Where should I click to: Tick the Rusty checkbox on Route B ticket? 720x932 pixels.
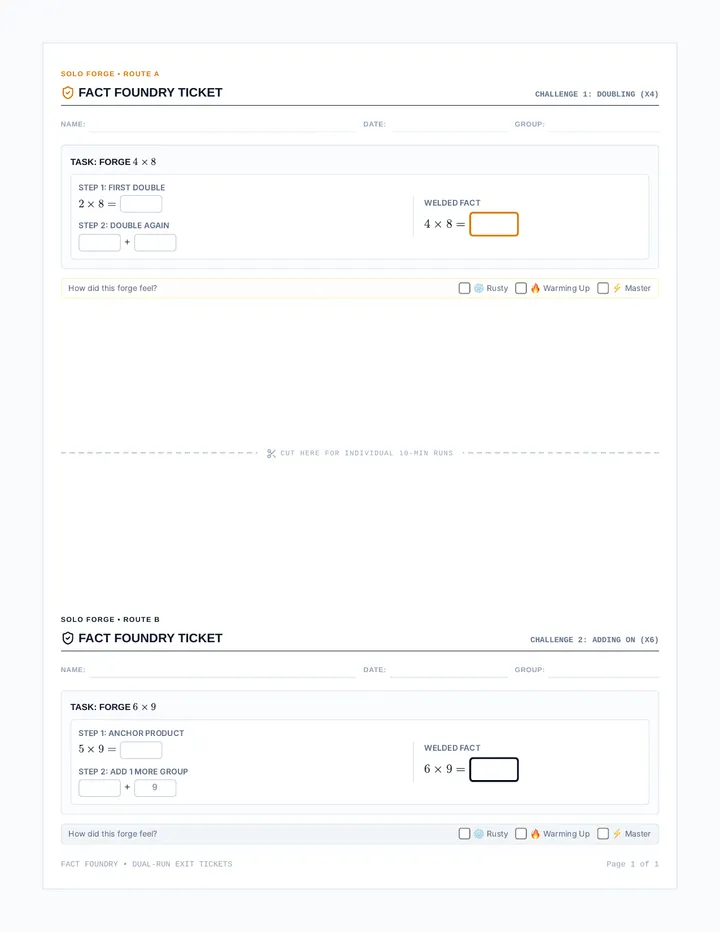[464, 834]
